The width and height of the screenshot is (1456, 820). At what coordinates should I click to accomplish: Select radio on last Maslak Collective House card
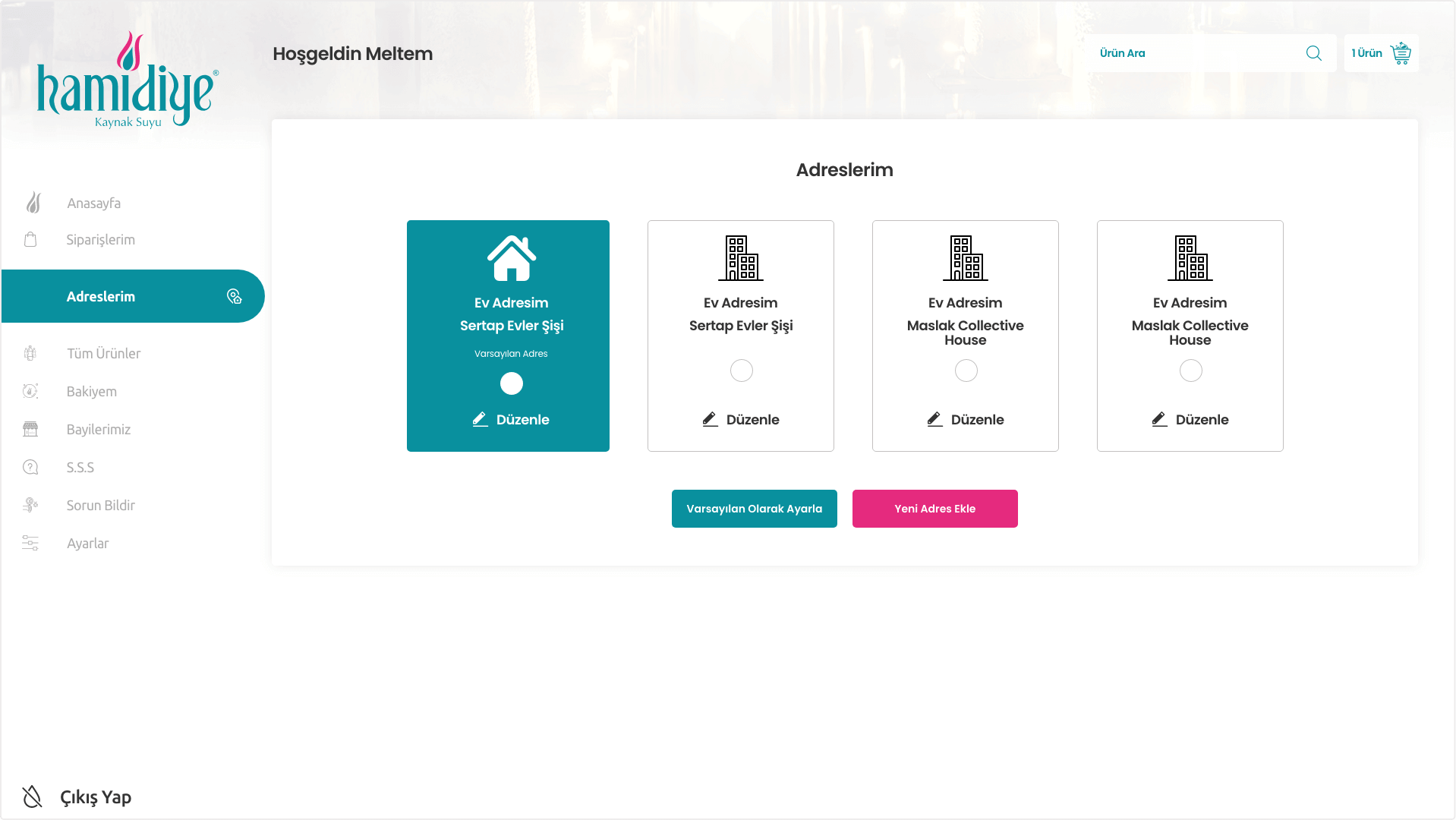pos(1190,371)
